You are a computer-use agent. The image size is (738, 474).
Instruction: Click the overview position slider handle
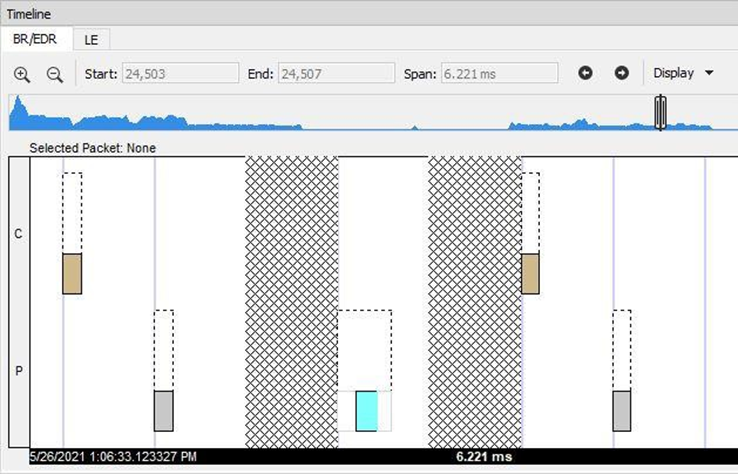coord(660,112)
